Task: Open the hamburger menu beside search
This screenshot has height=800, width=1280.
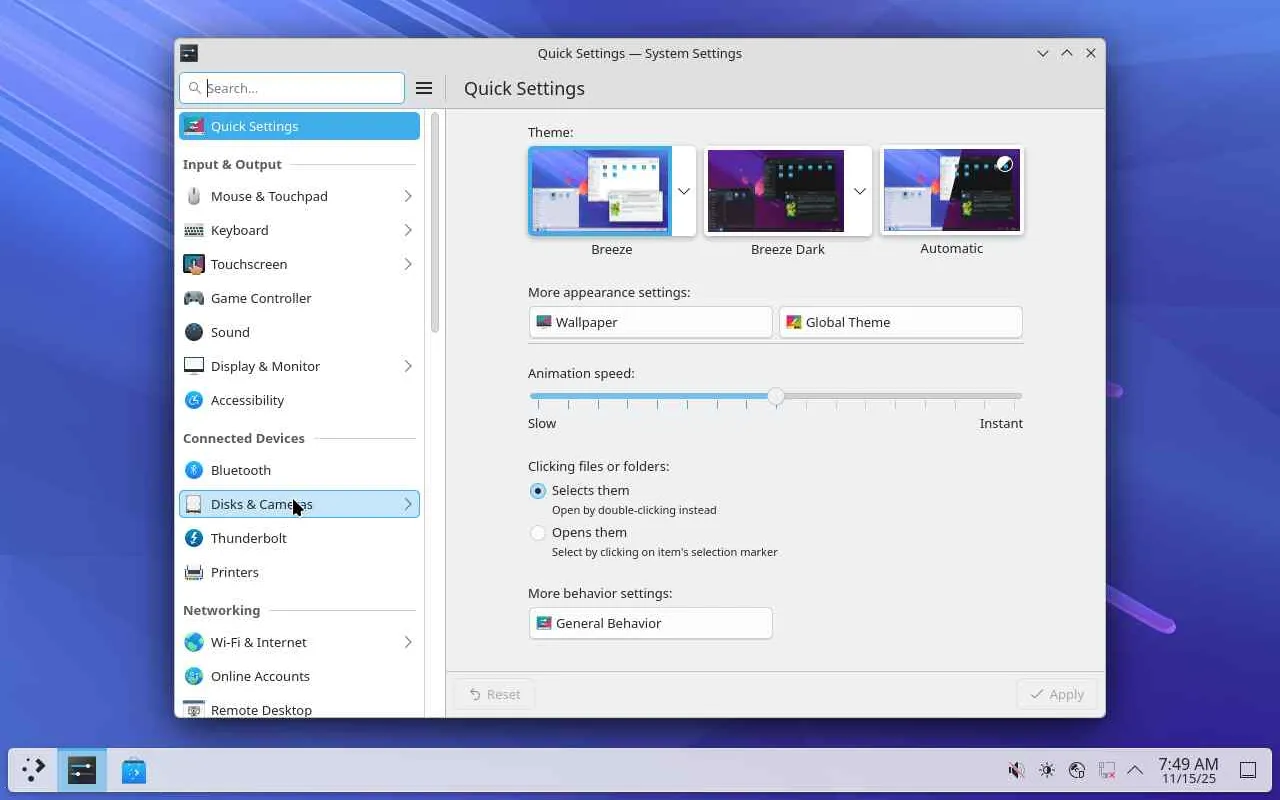Action: click(x=424, y=88)
